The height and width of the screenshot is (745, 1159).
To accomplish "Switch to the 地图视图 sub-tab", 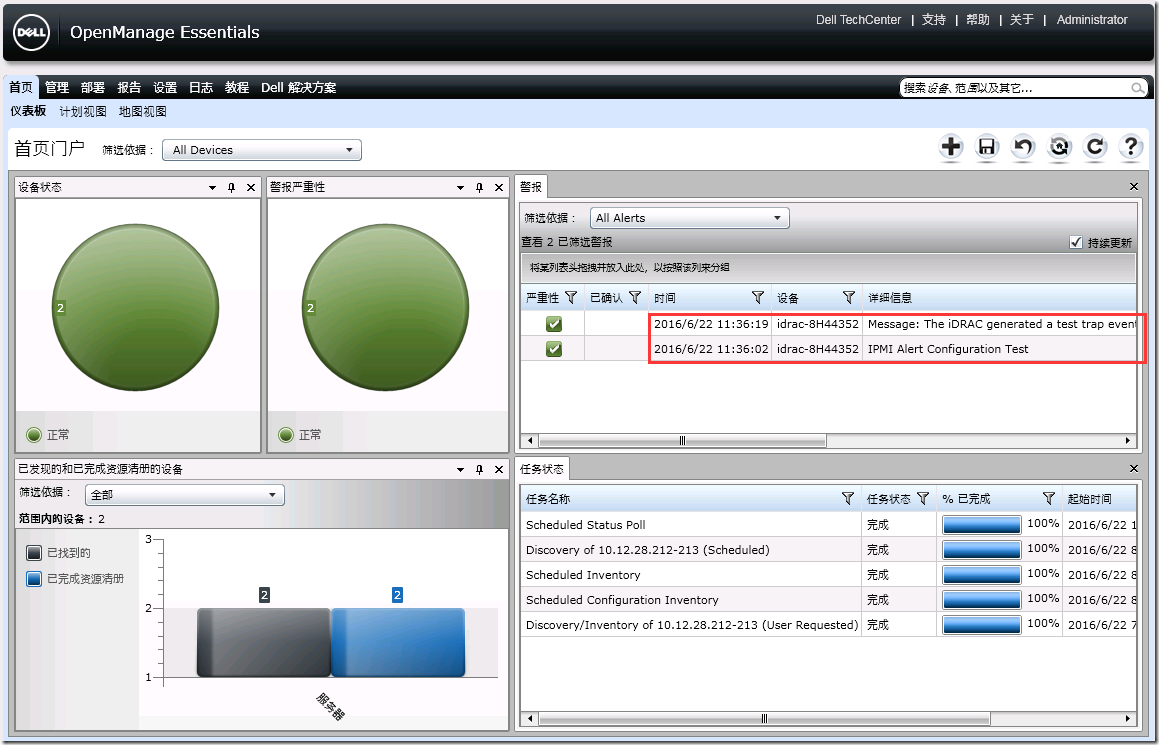I will coord(143,112).
